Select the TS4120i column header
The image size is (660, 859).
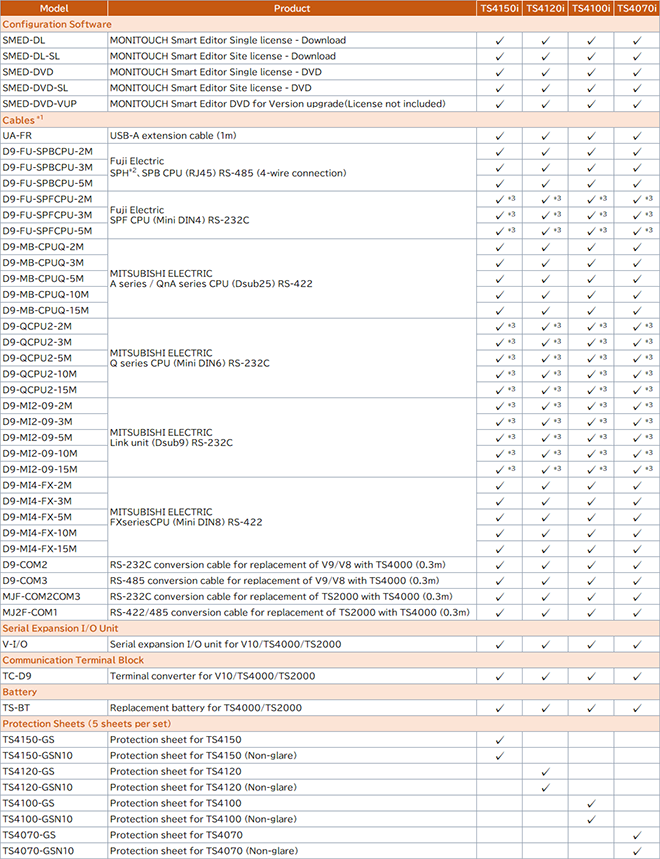(545, 8)
